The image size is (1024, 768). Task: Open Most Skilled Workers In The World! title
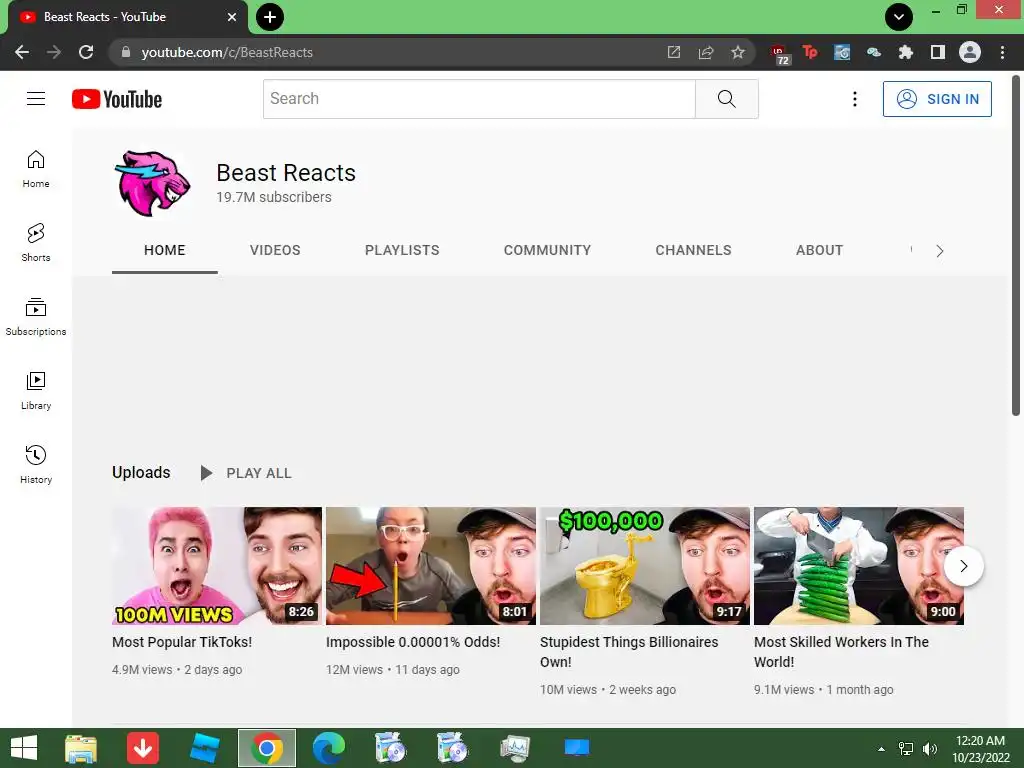(x=841, y=652)
